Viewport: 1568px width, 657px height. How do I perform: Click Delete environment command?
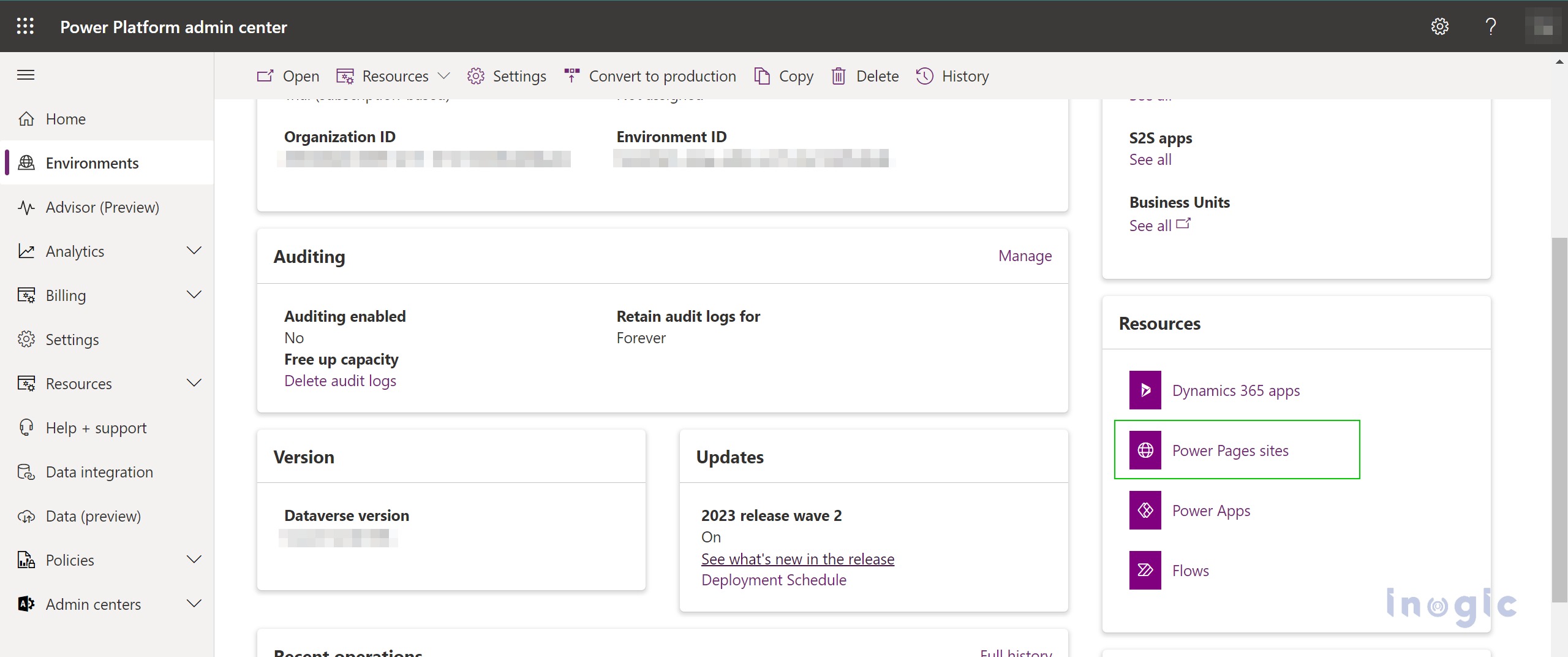pos(865,76)
